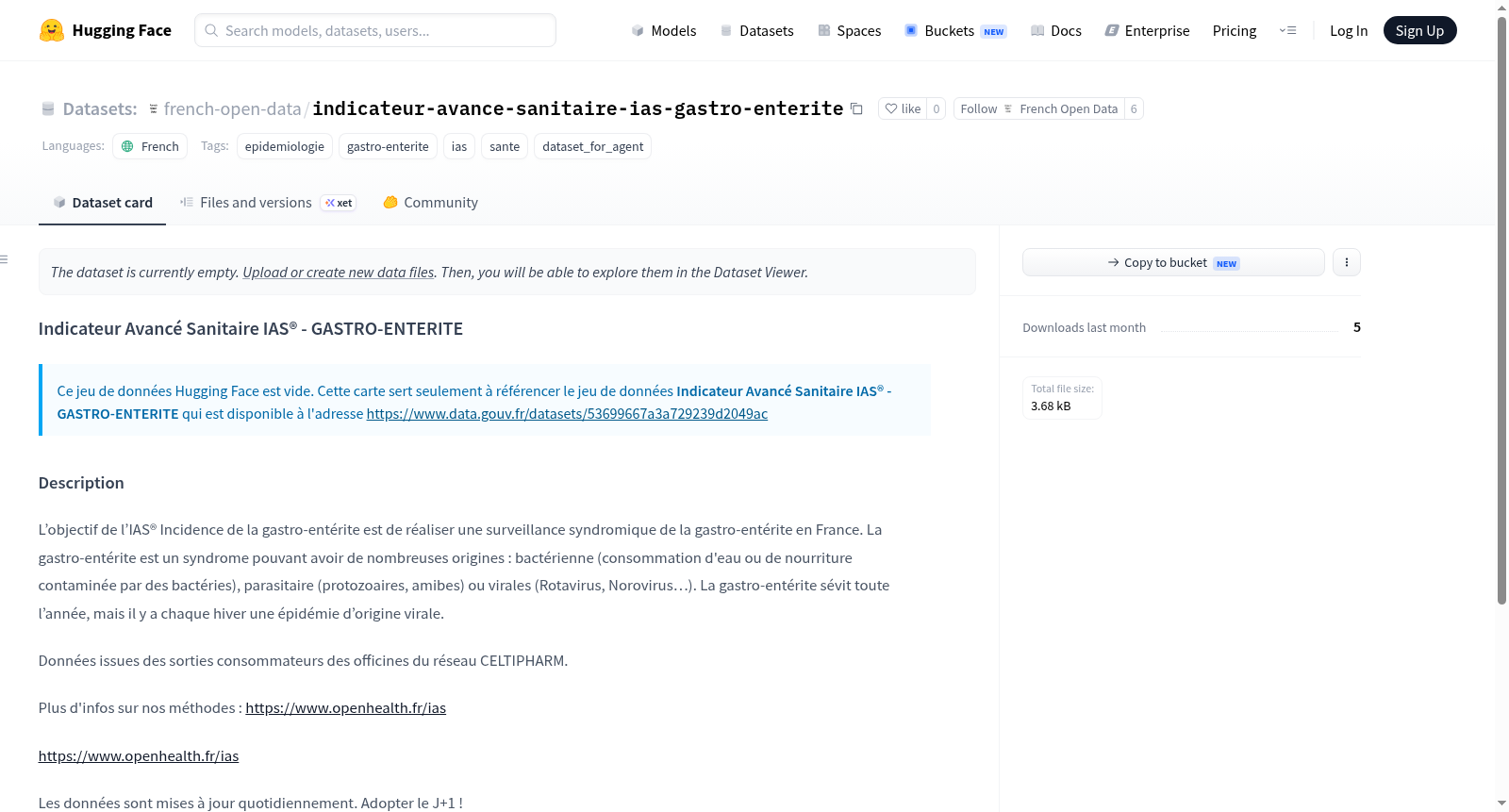Select the Dataset card tab

click(102, 203)
